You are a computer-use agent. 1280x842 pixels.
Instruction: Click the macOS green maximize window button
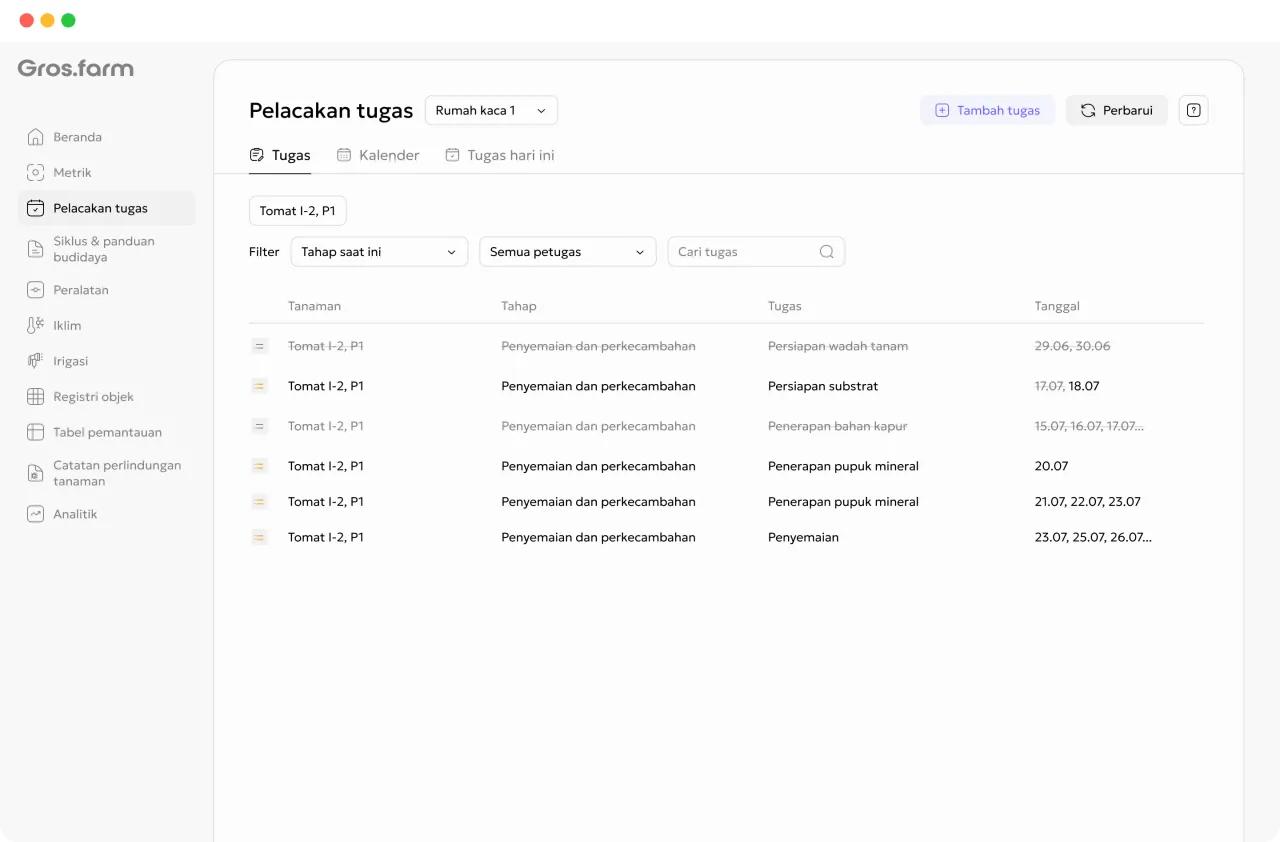[68, 20]
